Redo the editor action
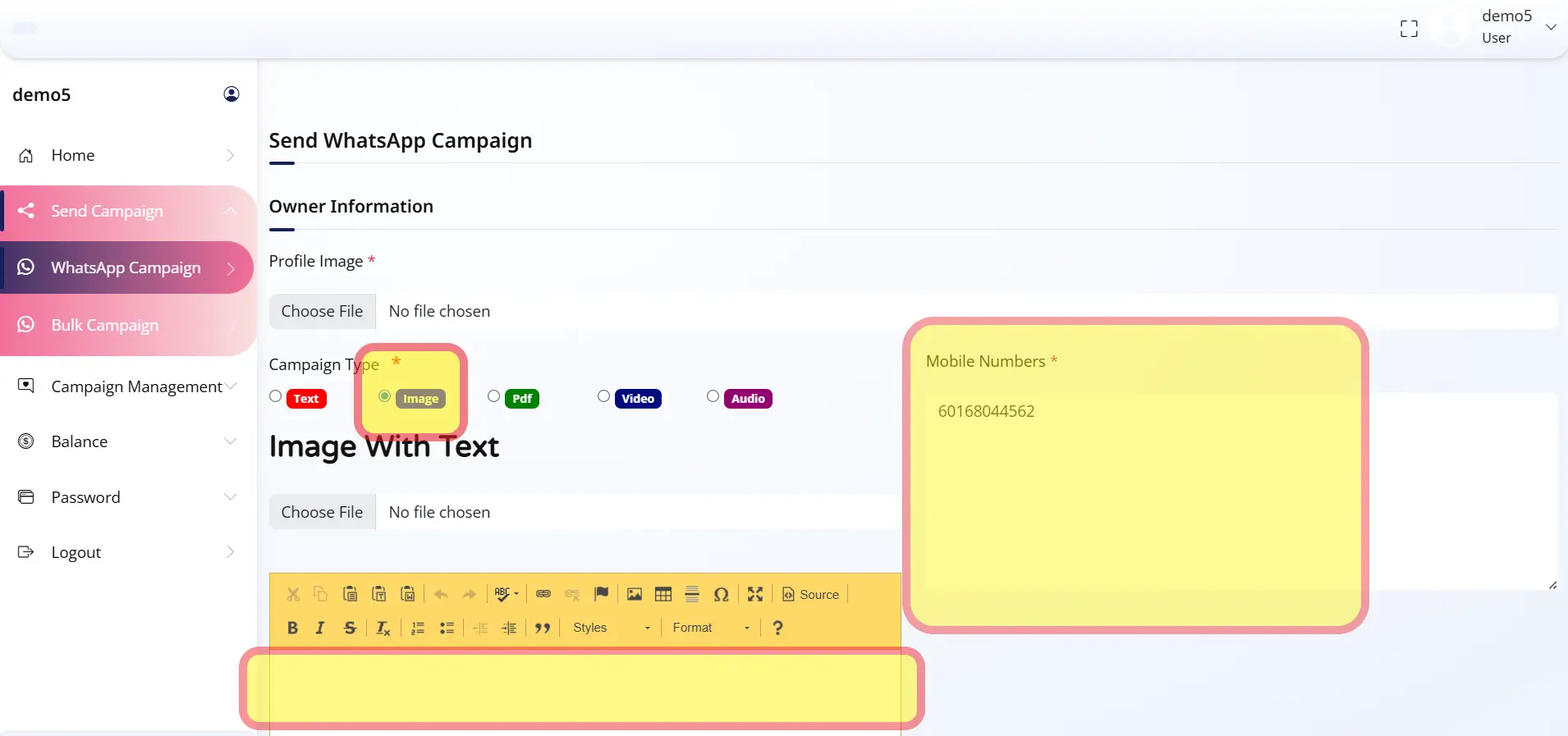Screen dimensions: 1568x736 (x=470, y=594)
